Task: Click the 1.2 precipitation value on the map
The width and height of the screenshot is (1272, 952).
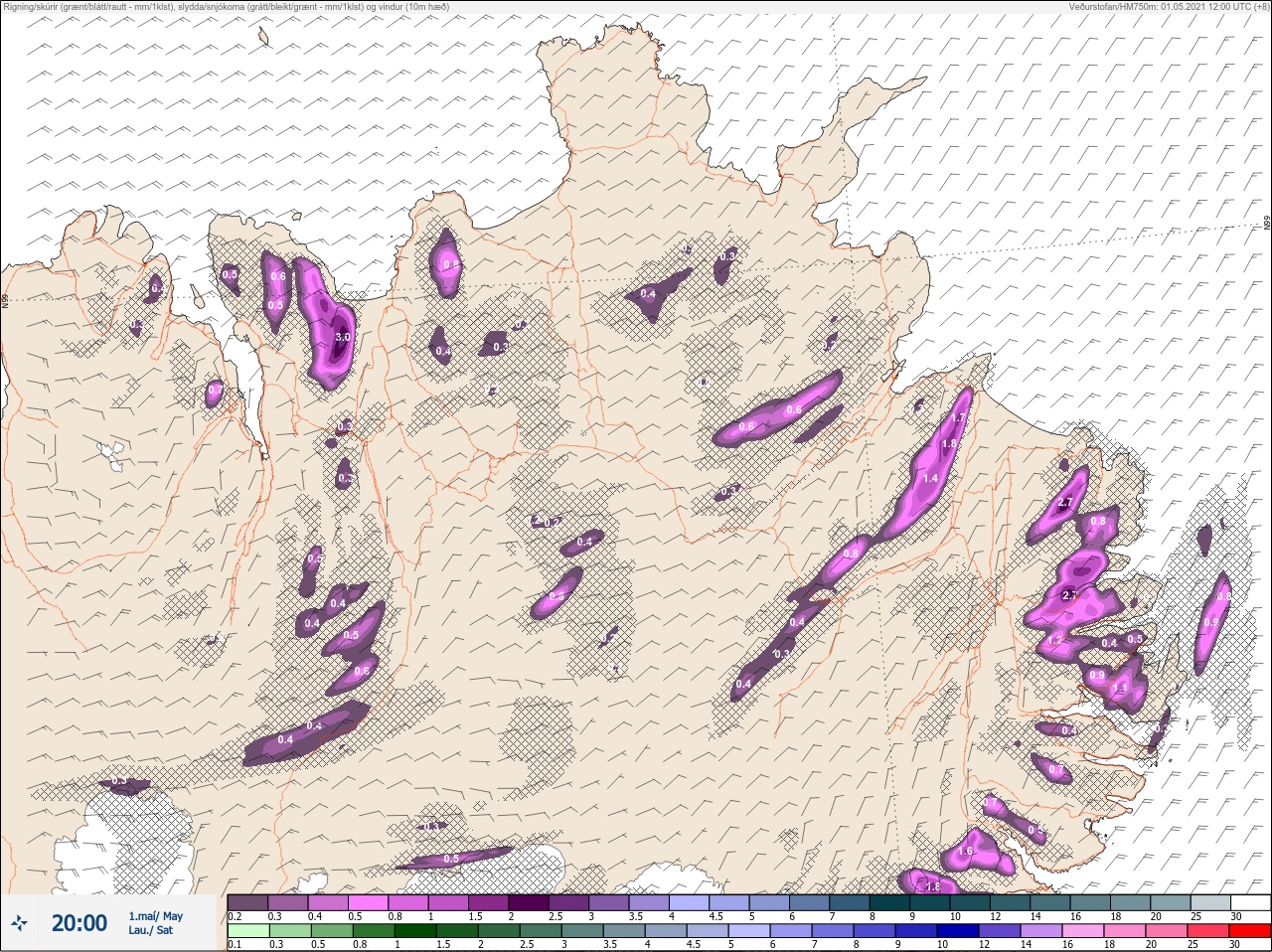Action: click(1056, 640)
